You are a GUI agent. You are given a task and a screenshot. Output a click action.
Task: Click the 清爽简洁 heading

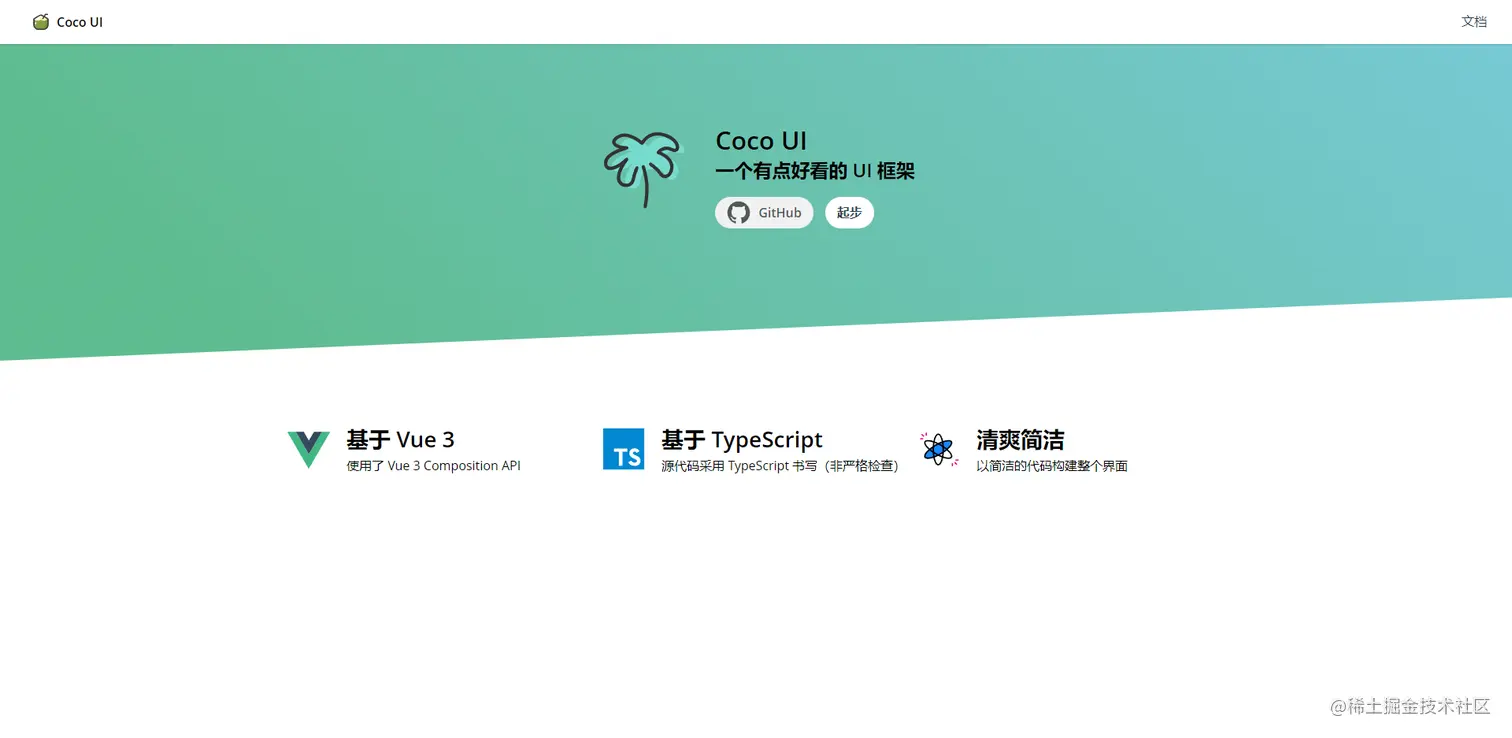tap(1020, 440)
